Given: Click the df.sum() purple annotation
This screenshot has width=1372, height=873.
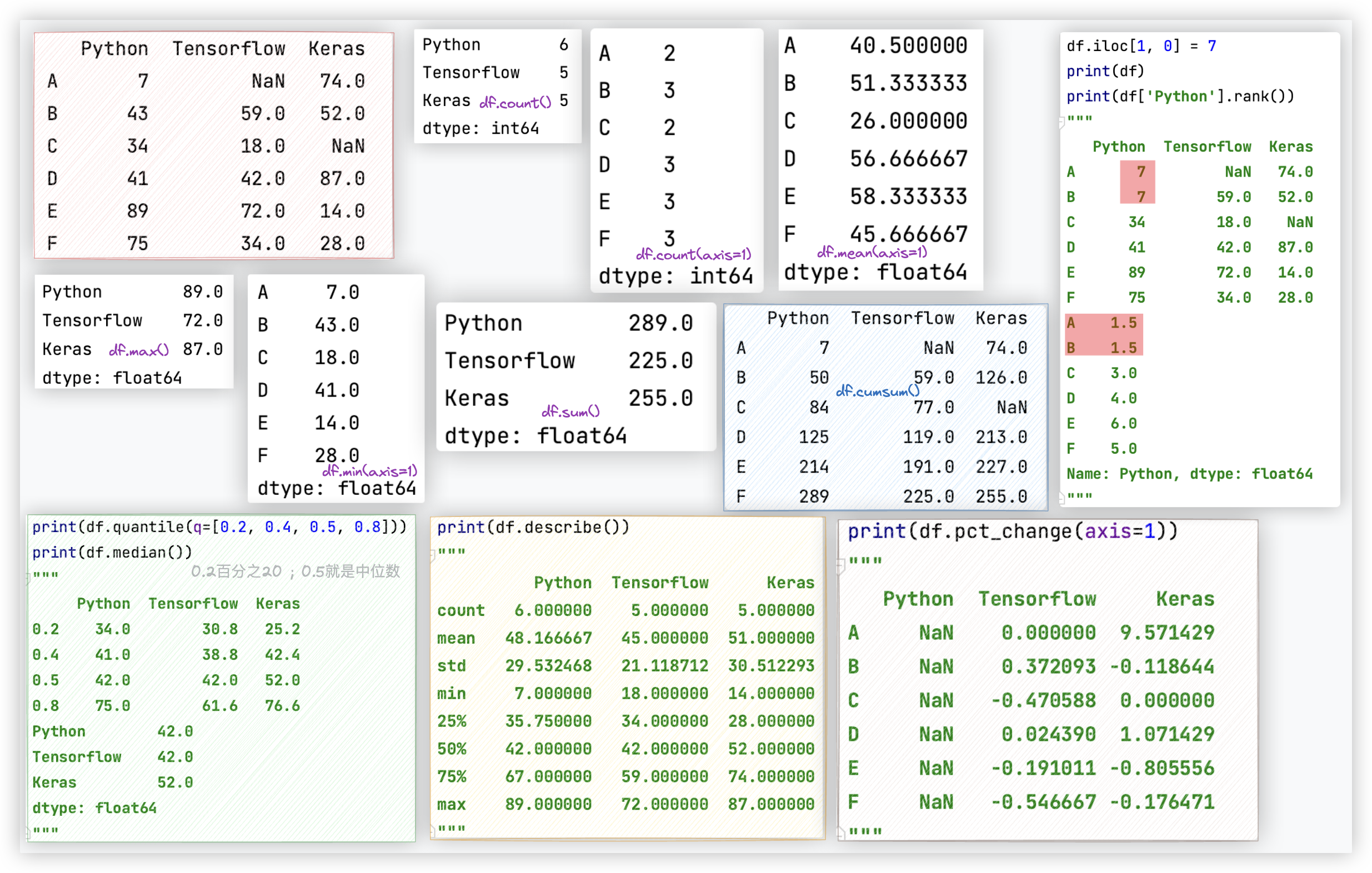Looking at the screenshot, I should tap(570, 411).
